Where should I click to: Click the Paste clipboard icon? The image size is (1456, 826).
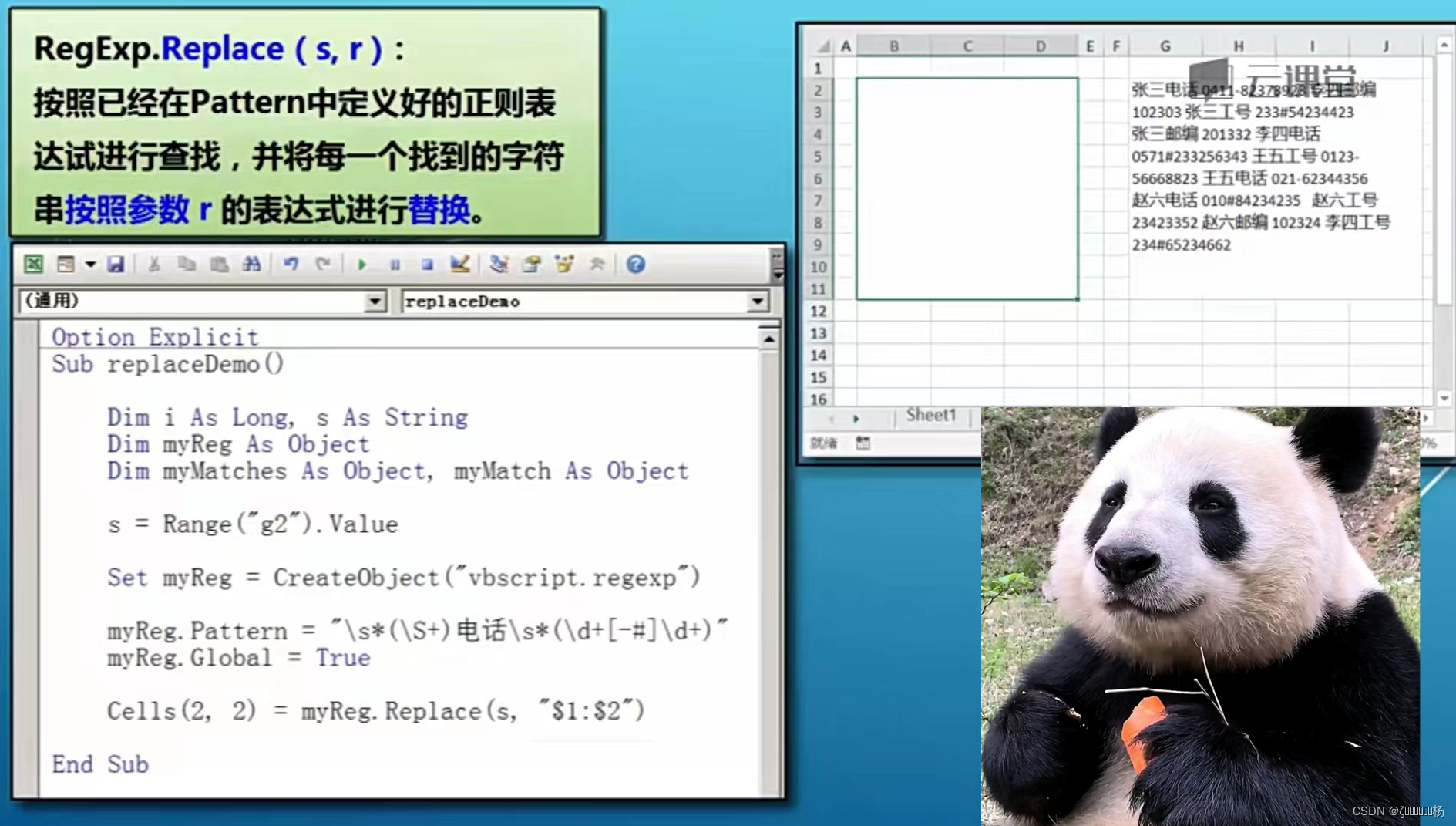pyautogui.click(x=220, y=265)
